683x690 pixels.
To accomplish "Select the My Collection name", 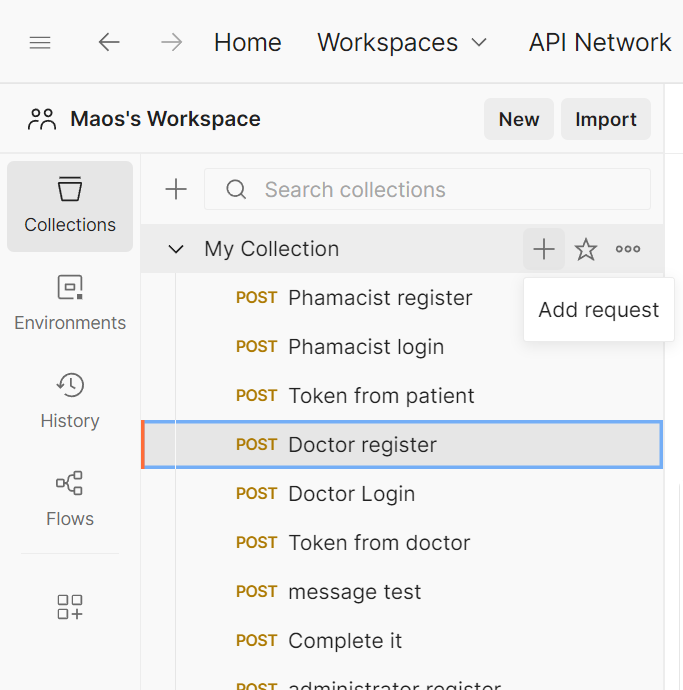I will (x=272, y=249).
